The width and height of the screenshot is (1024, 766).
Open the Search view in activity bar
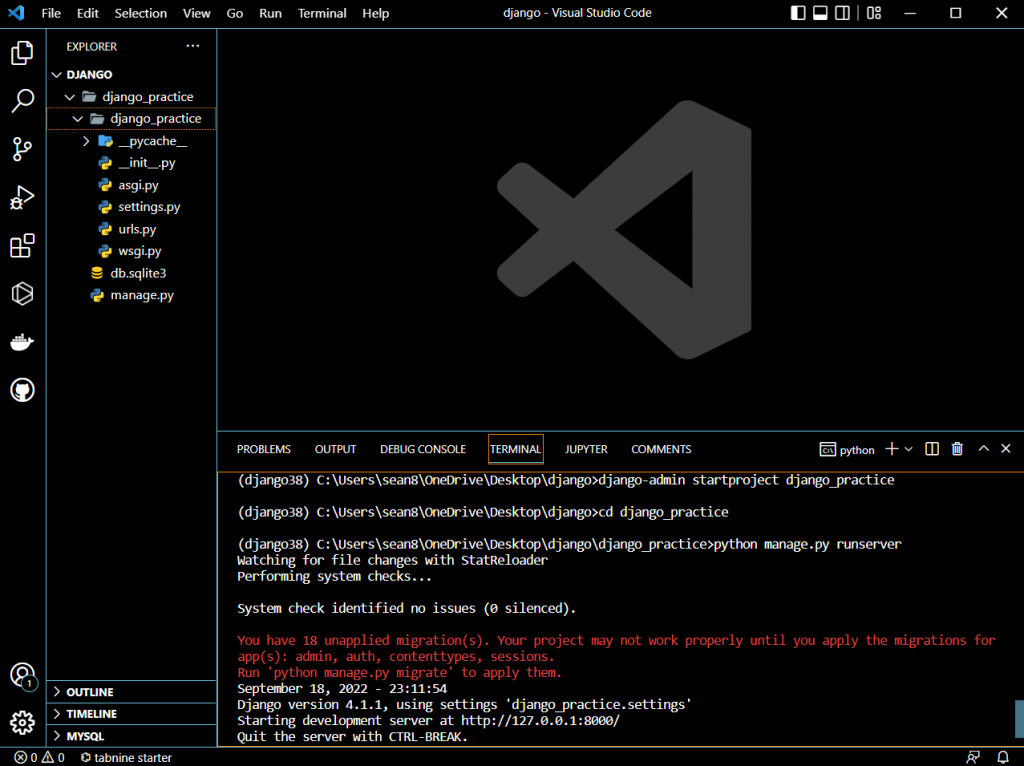[22, 101]
